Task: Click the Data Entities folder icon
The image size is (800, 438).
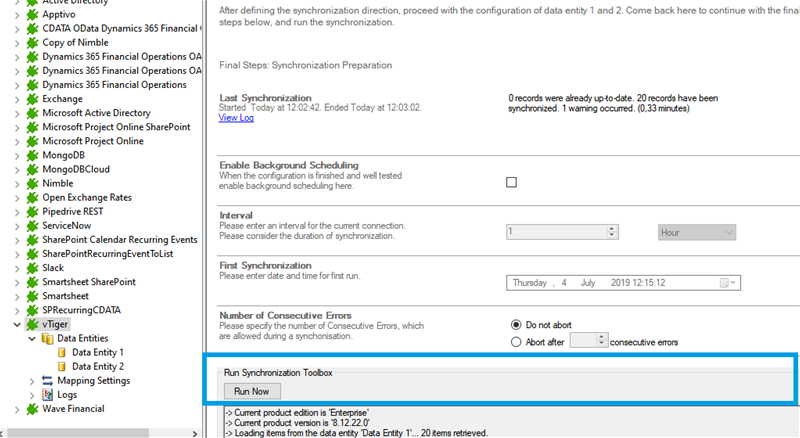Action: click(x=47, y=338)
